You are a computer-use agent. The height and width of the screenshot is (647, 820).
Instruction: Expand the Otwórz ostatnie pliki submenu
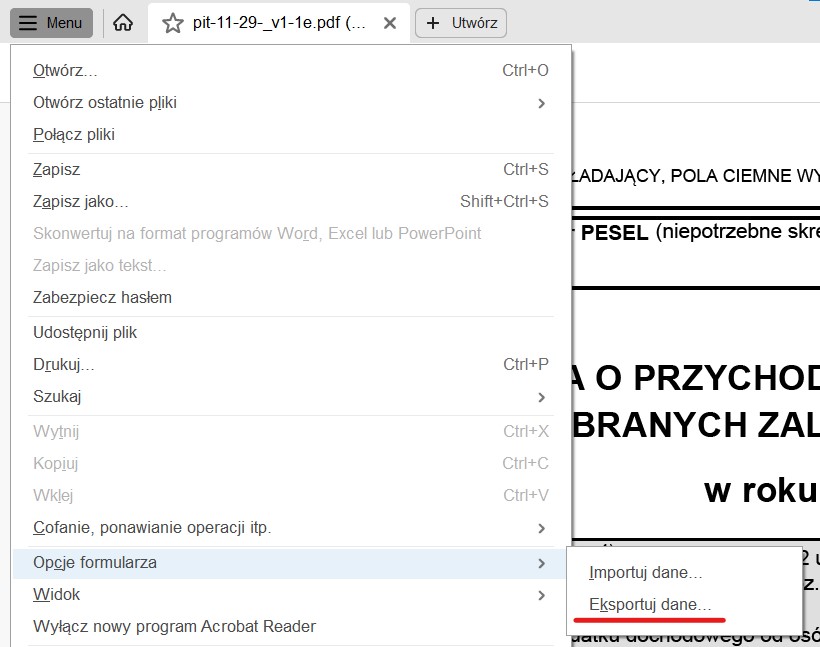540,103
